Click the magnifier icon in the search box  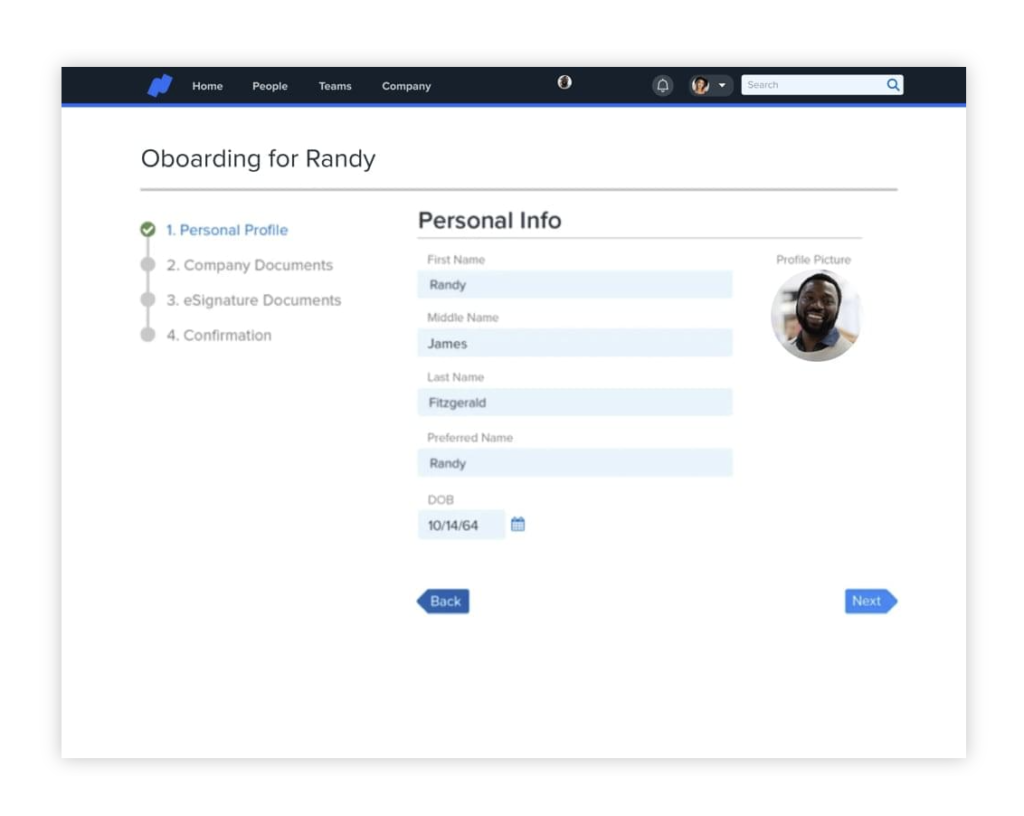pyautogui.click(x=892, y=85)
